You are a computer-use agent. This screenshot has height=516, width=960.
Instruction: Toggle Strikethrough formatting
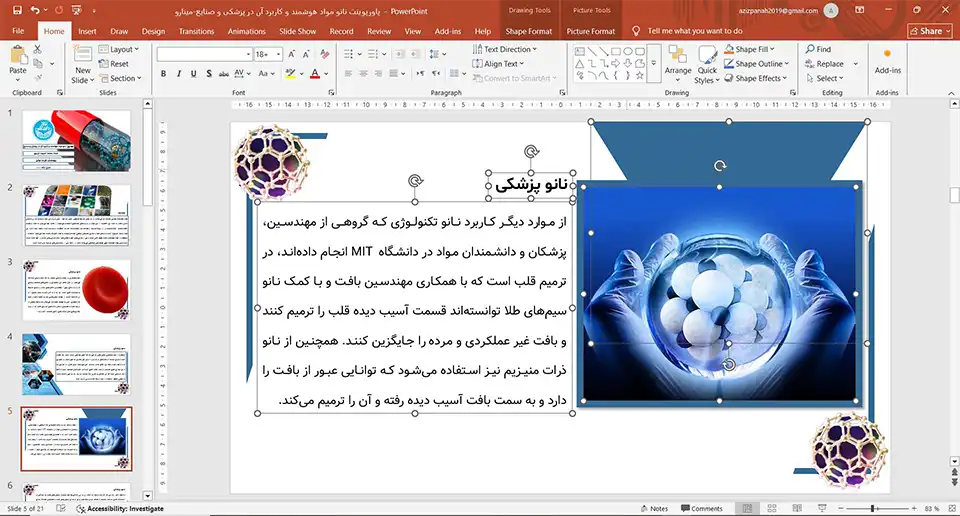coord(223,73)
